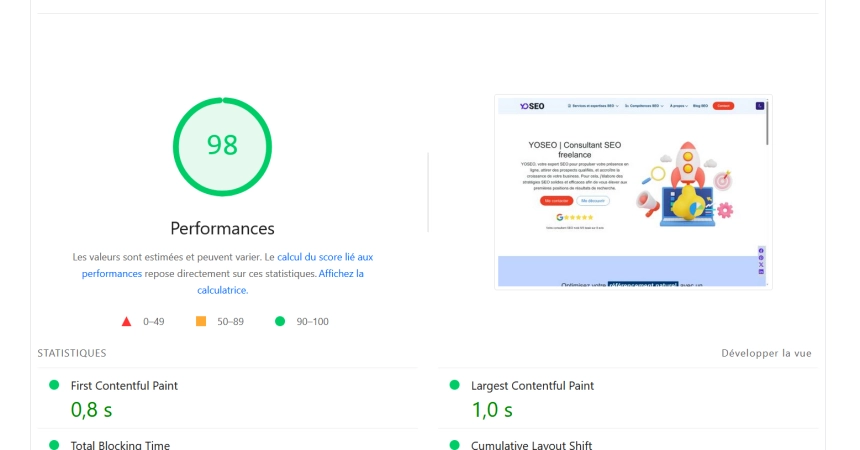Viewport: 860px width, 450px height.
Task: Open the Affichez la calculatrice link
Action: (320, 273)
